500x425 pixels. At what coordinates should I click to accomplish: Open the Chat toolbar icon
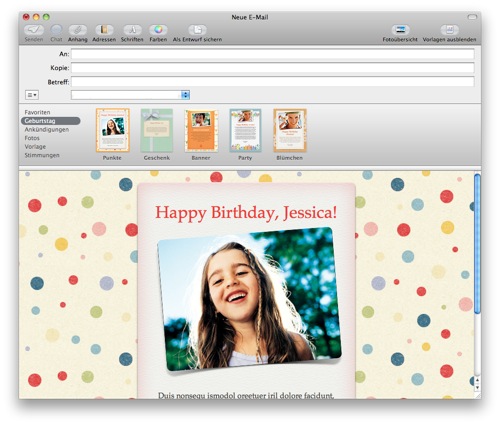(56, 30)
